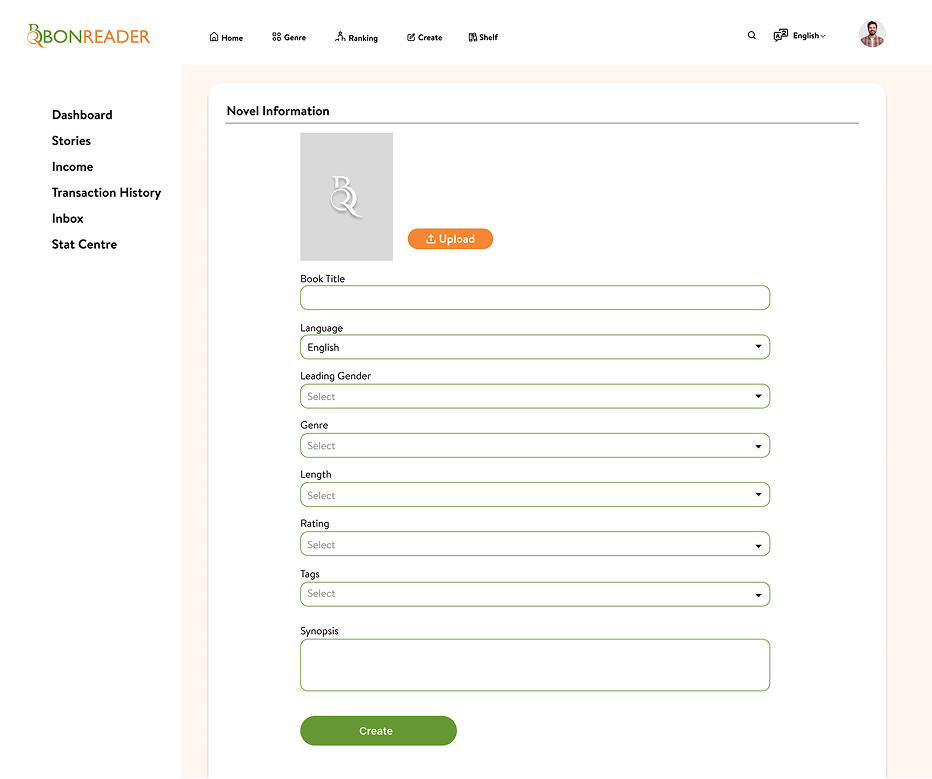Viewport: 932px width, 779px height.
Task: Click the translate language icon
Action: (x=780, y=35)
